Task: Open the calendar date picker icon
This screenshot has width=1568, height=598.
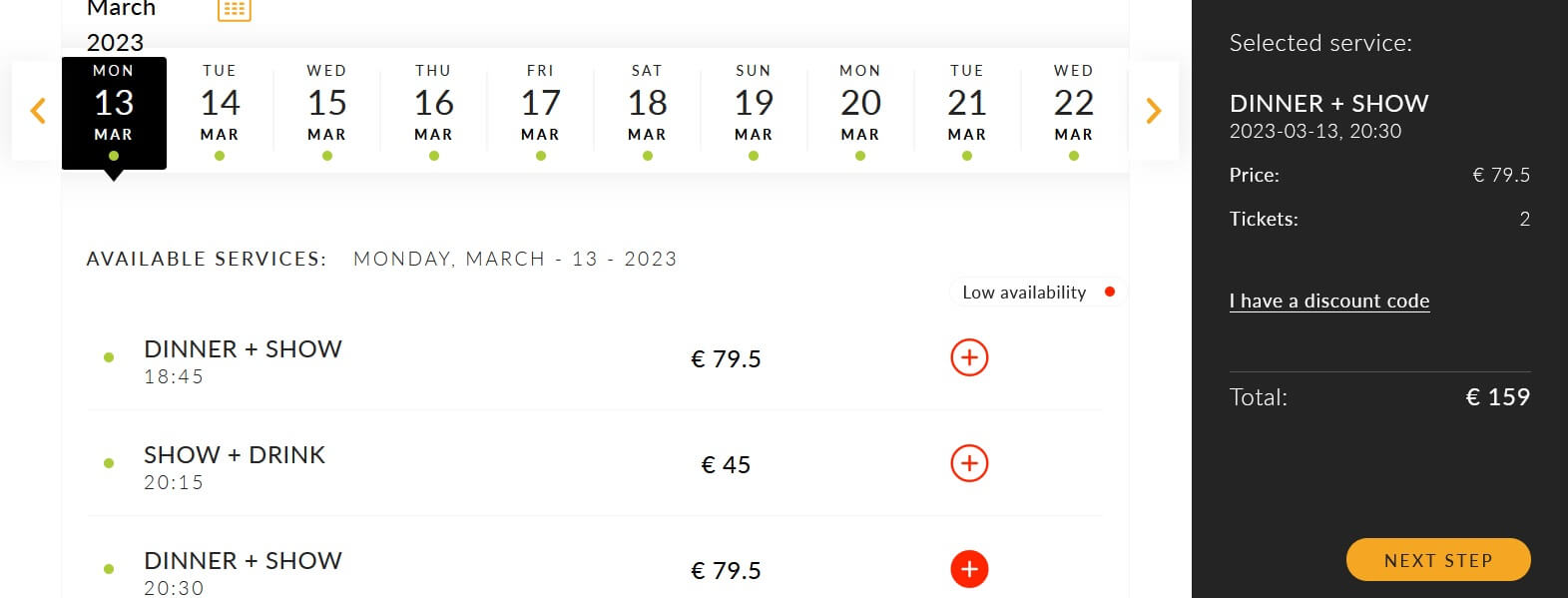Action: (234, 10)
